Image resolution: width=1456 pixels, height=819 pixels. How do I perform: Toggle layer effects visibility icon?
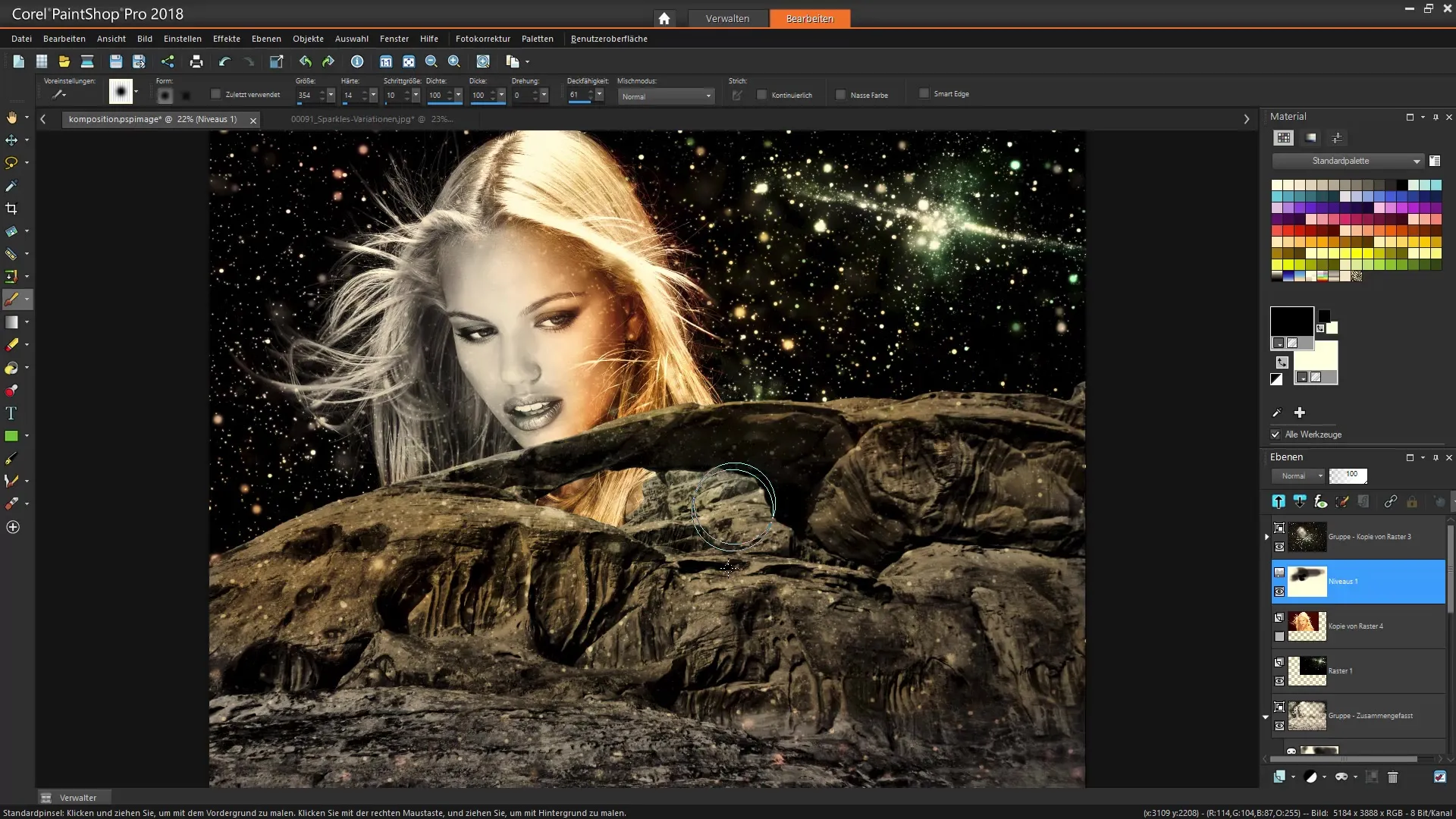tap(1321, 501)
